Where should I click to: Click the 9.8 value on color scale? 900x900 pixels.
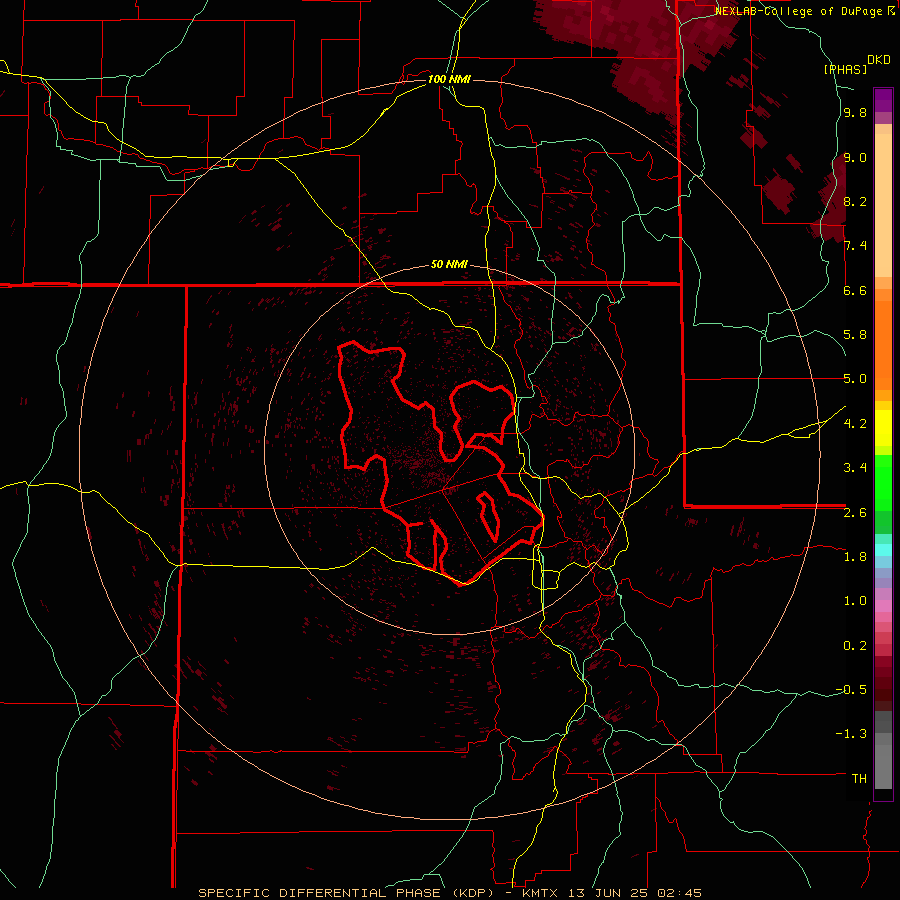click(x=855, y=112)
